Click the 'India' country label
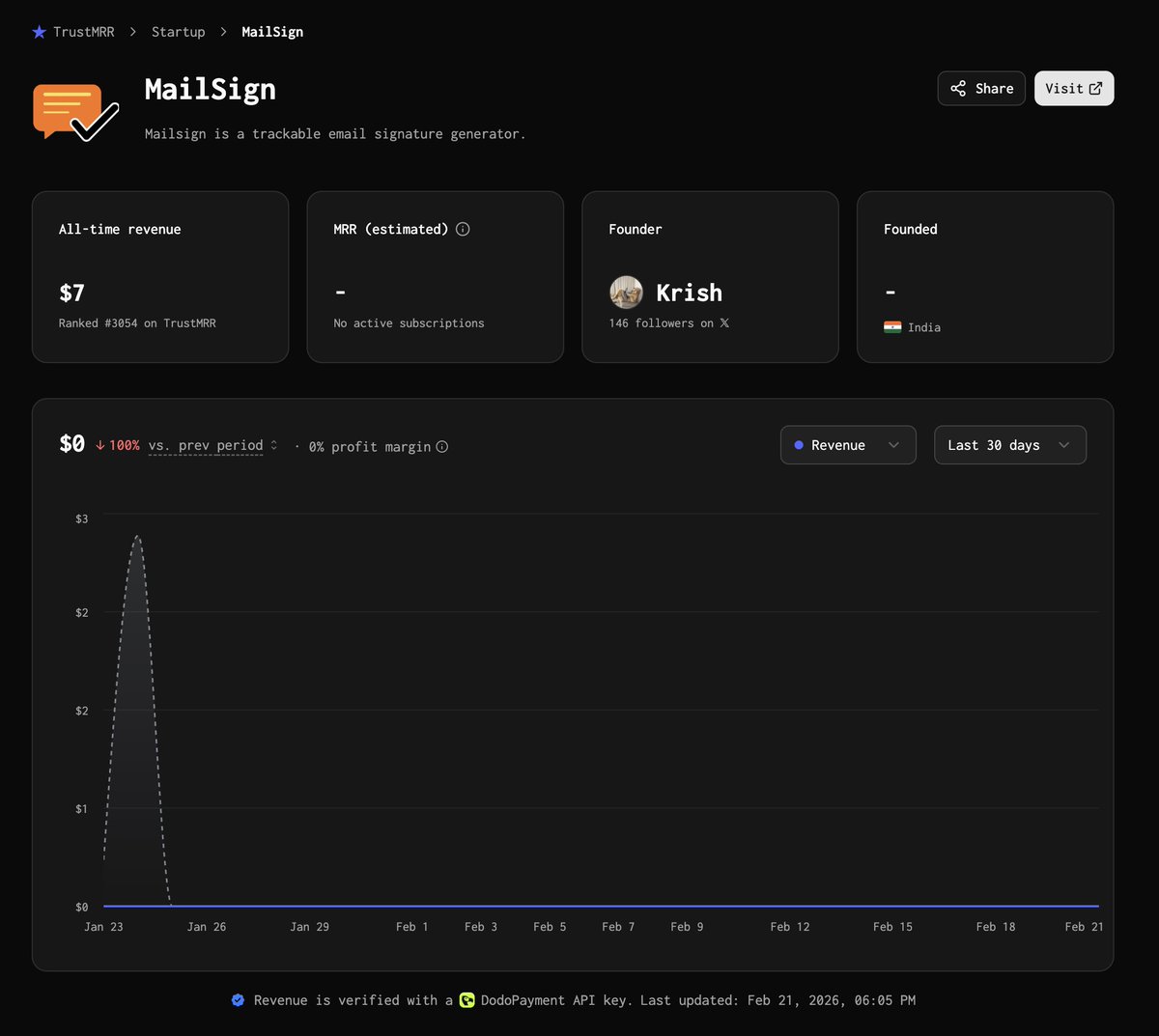The width and height of the screenshot is (1159, 1036). coord(924,328)
